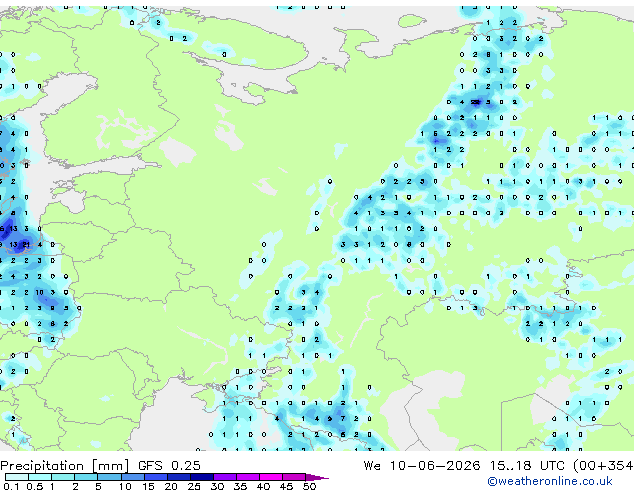Click the '50' legend scale label
The image size is (634, 490).
pyautogui.click(x=309, y=486)
